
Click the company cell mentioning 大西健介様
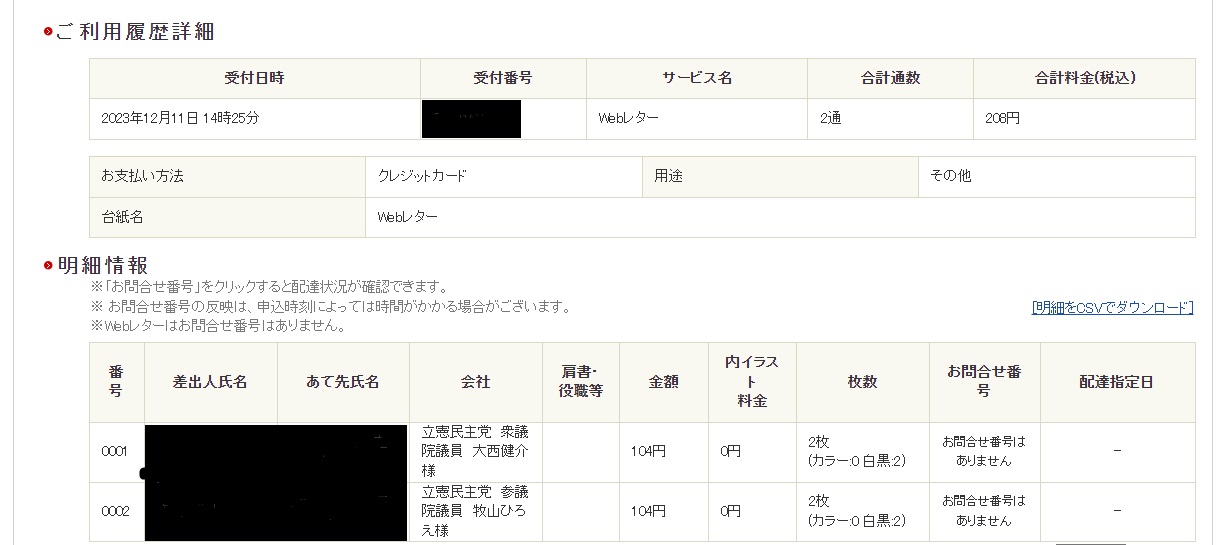click(475, 451)
